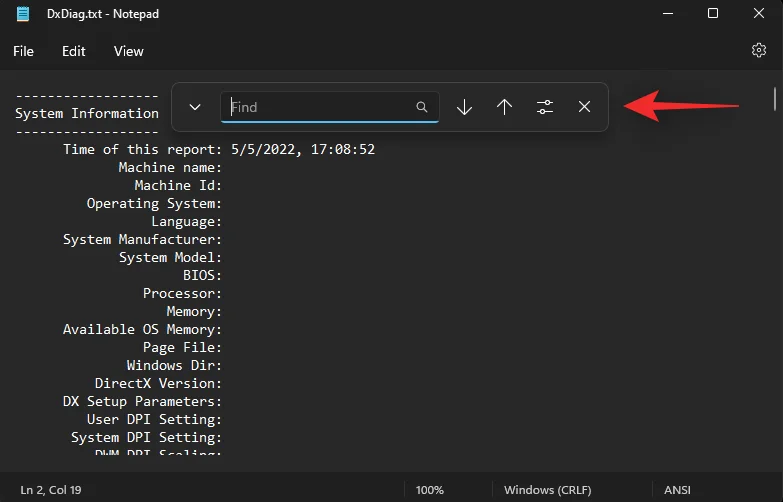Click Windows (CRLF) line ending indicator

click(x=547, y=490)
